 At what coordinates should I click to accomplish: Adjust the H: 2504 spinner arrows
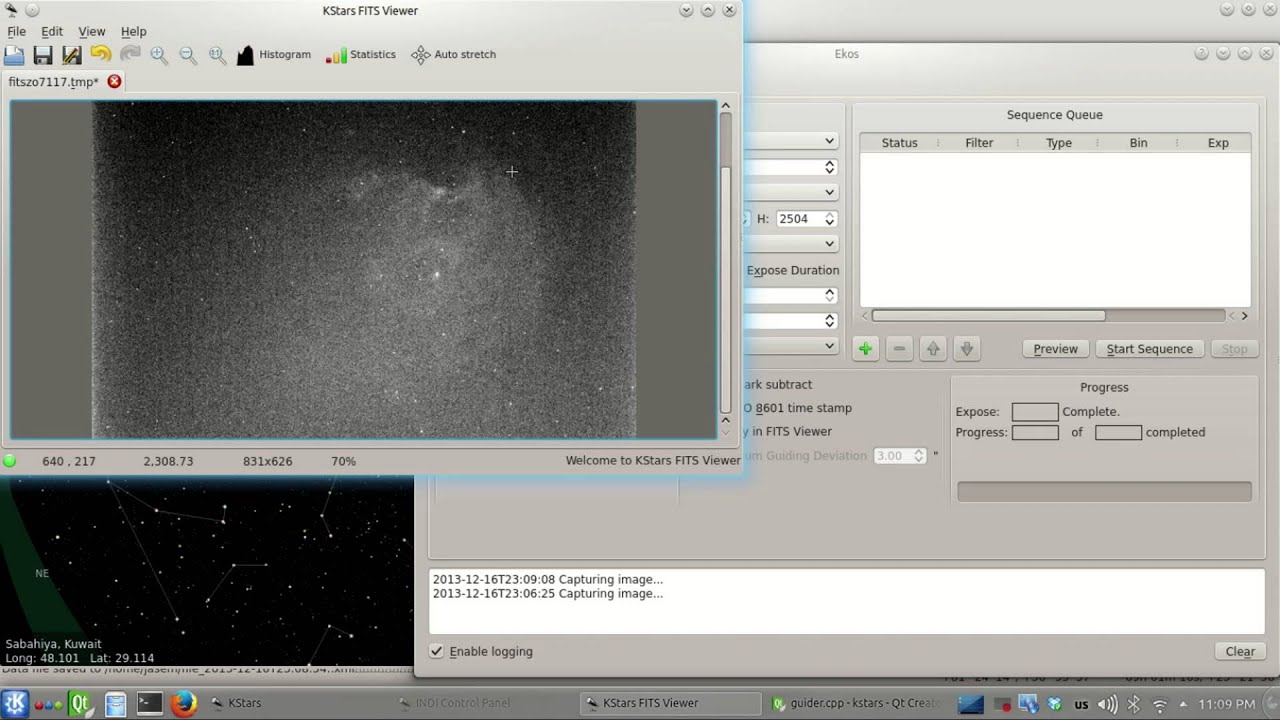click(829, 218)
